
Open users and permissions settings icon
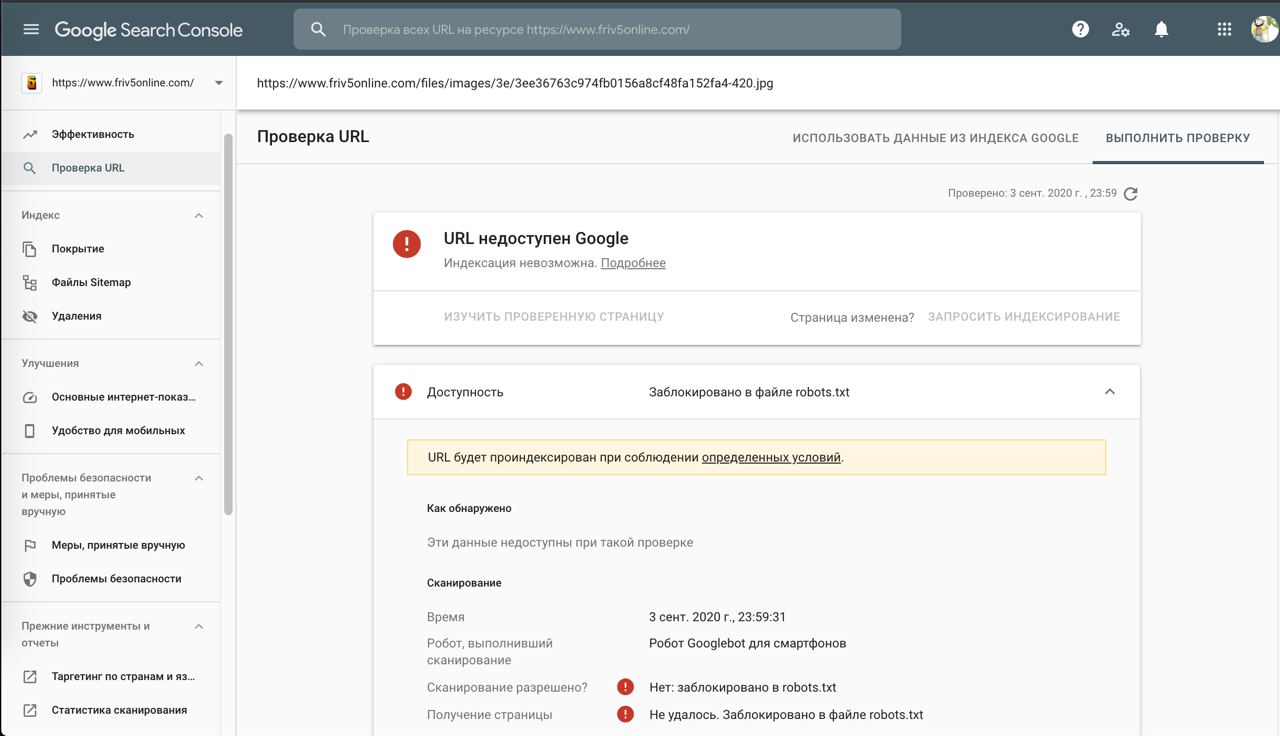[x=1121, y=29]
